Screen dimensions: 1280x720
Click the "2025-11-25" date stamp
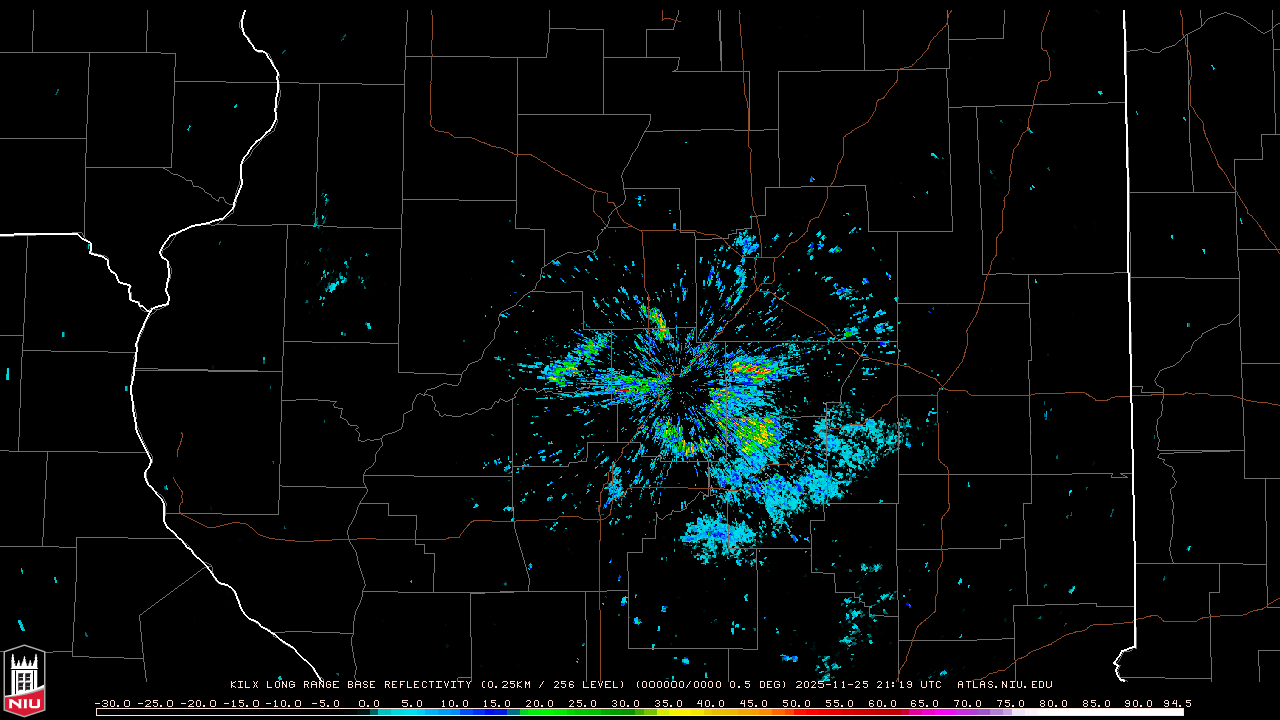pos(832,685)
